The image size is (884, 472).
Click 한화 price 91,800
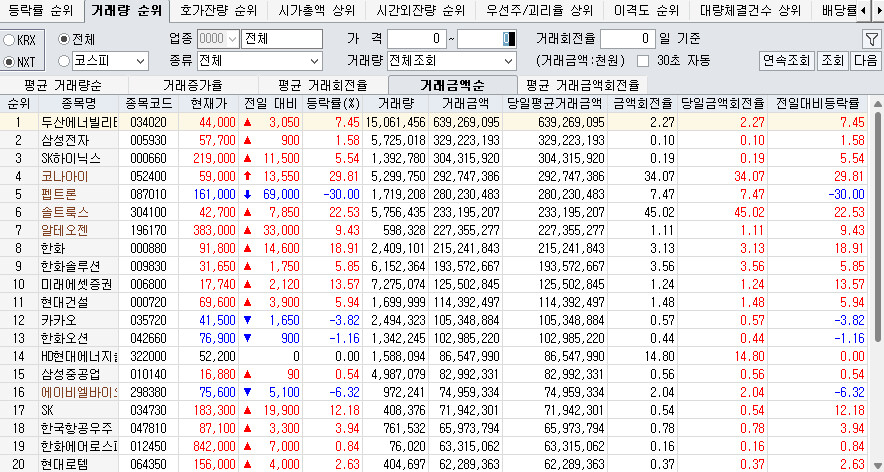pyautogui.click(x=218, y=249)
